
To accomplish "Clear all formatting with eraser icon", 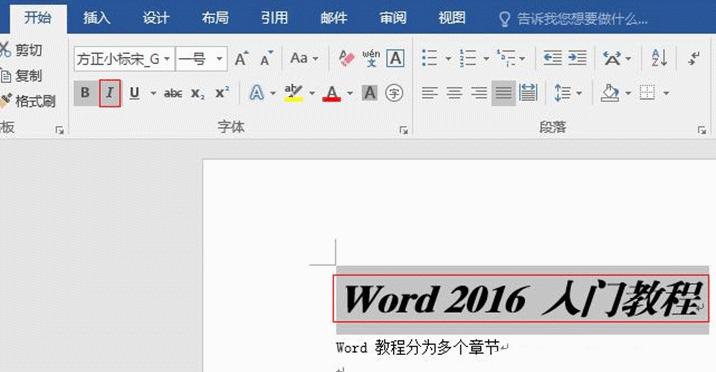I will 347,58.
